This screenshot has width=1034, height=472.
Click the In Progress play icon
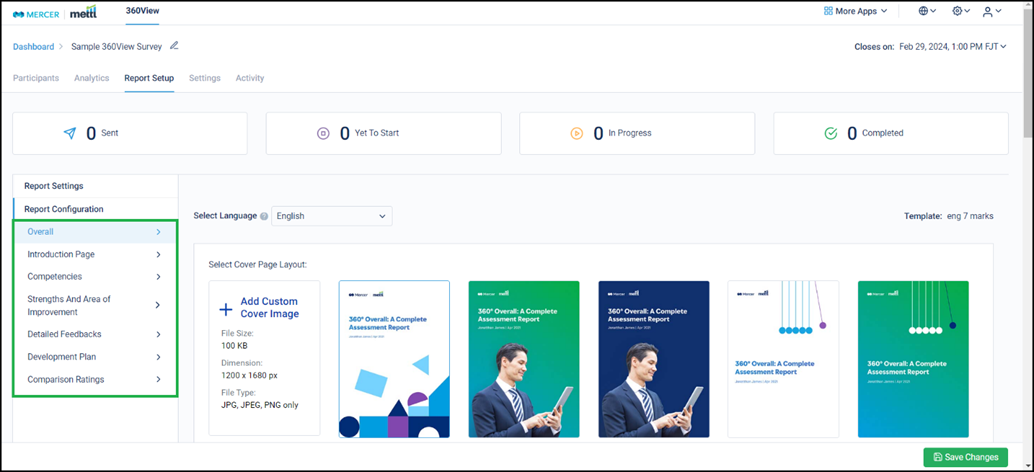576,133
